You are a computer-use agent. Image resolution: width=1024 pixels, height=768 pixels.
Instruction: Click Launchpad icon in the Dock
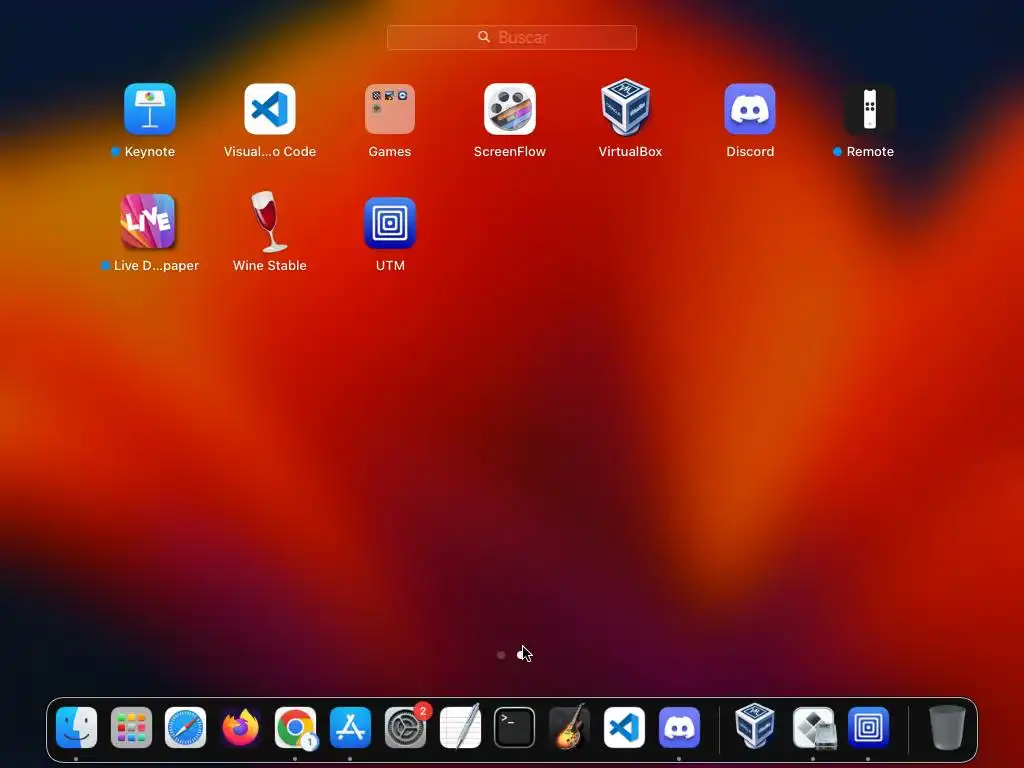pos(131,728)
